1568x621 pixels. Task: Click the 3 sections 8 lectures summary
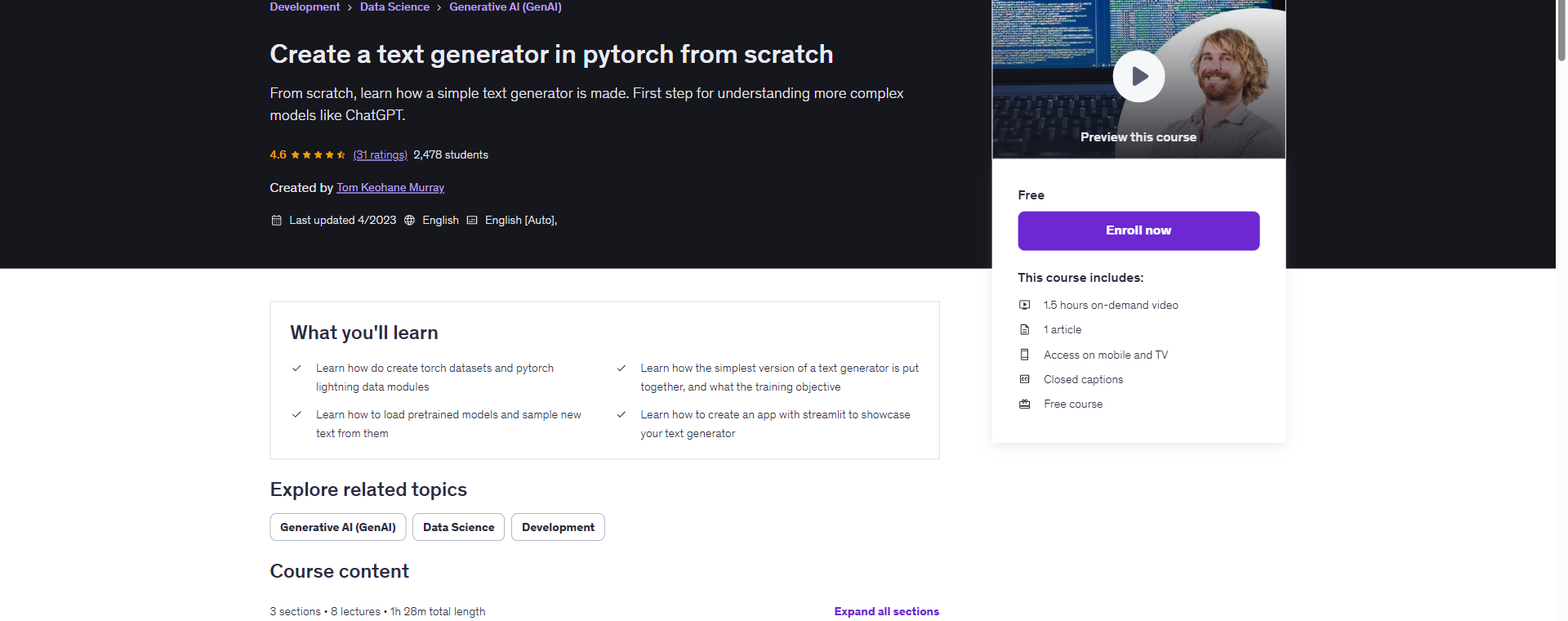[377, 611]
